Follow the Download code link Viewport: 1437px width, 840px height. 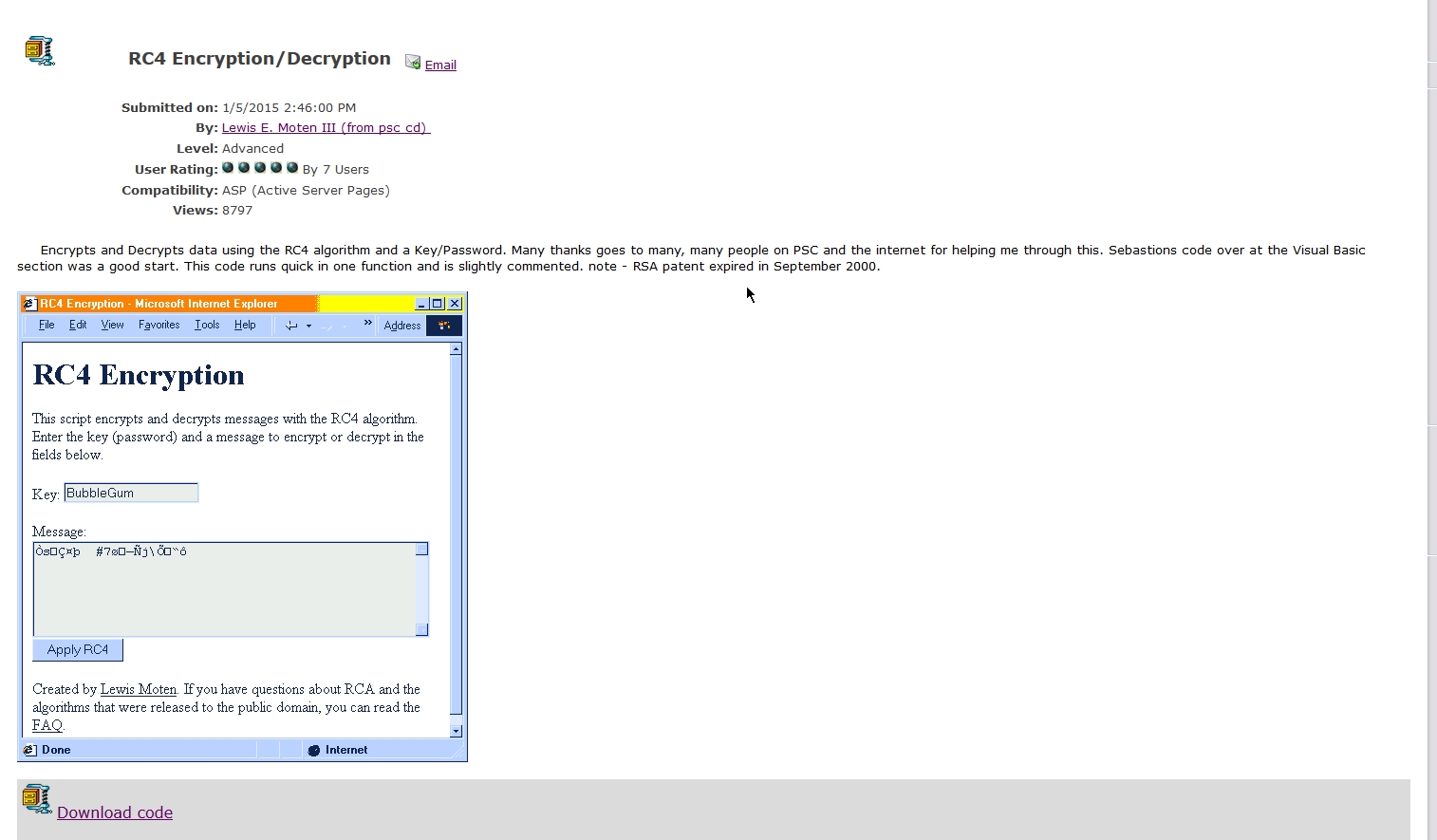coord(115,812)
